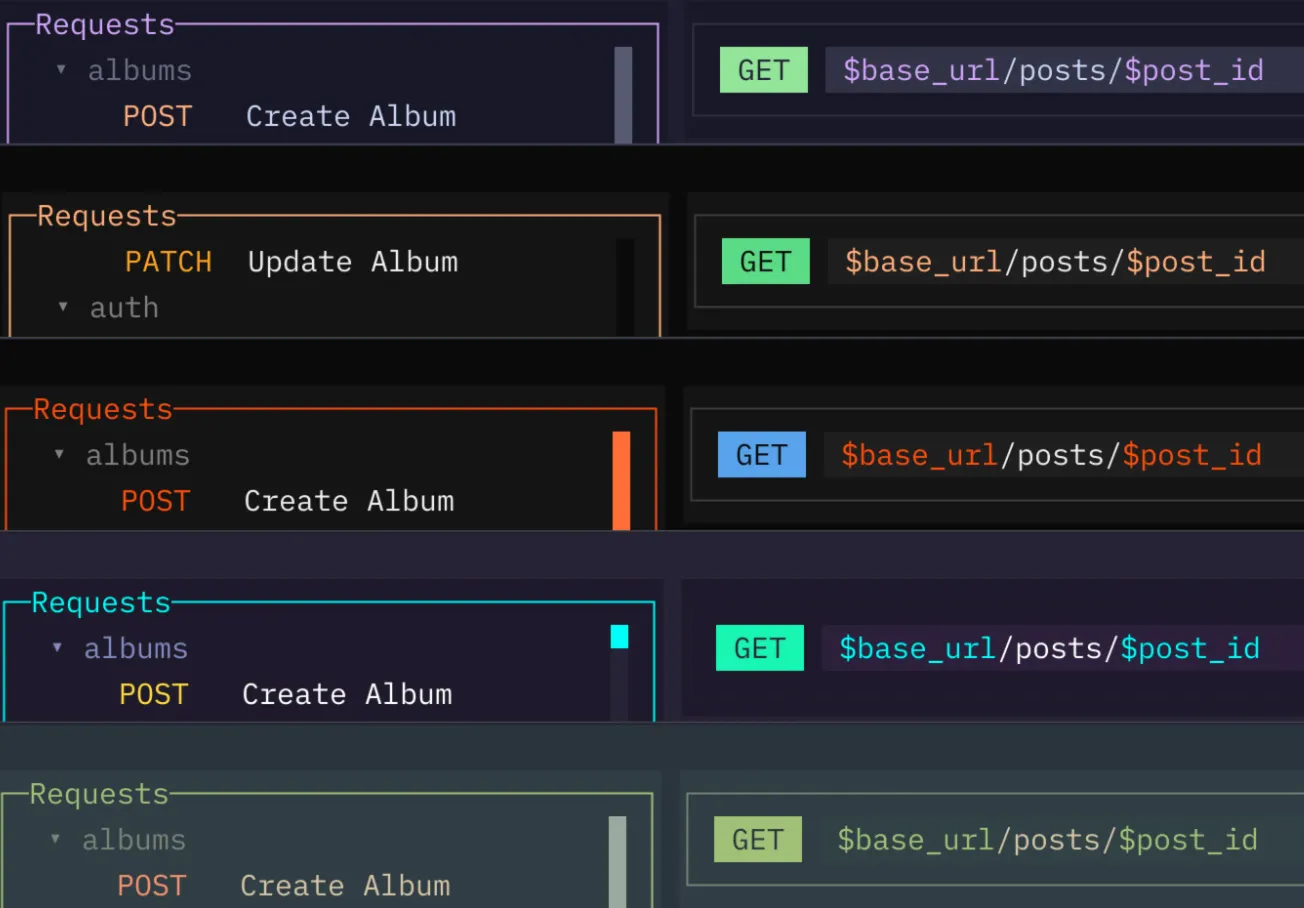Open the mint GET dropdown beside cyan URL
The image size is (1304, 908).
[760, 648]
